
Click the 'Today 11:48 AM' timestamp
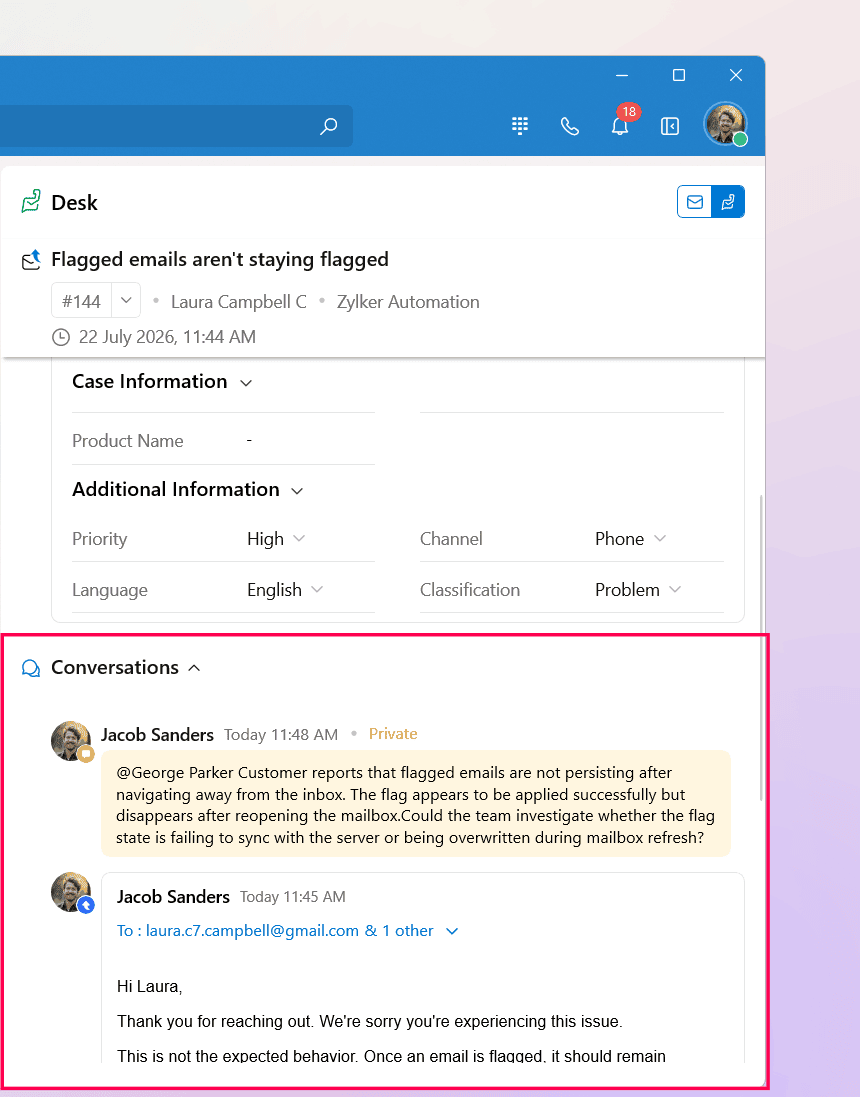pyautogui.click(x=281, y=735)
